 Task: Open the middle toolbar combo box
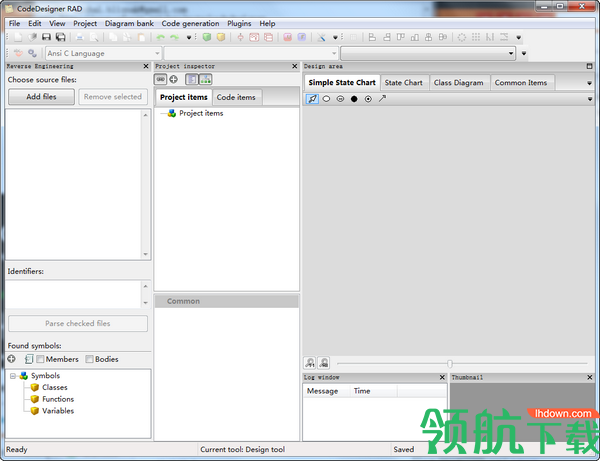point(251,53)
